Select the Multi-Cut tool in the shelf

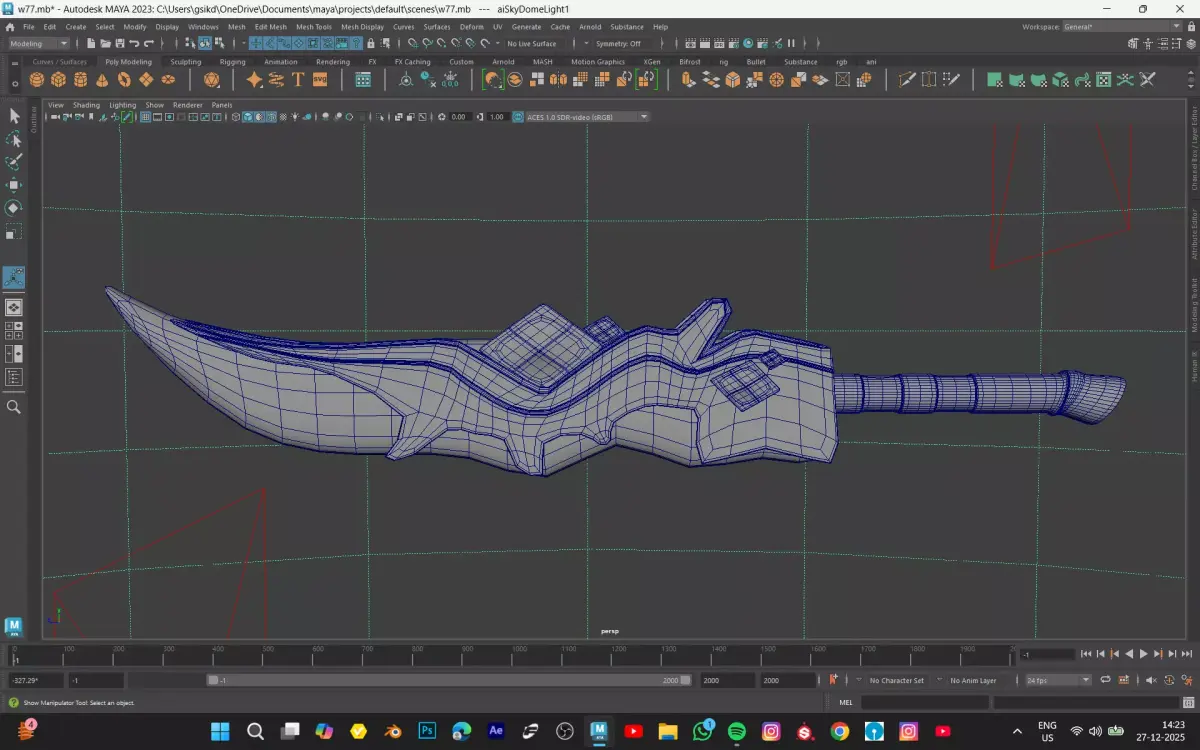907,80
